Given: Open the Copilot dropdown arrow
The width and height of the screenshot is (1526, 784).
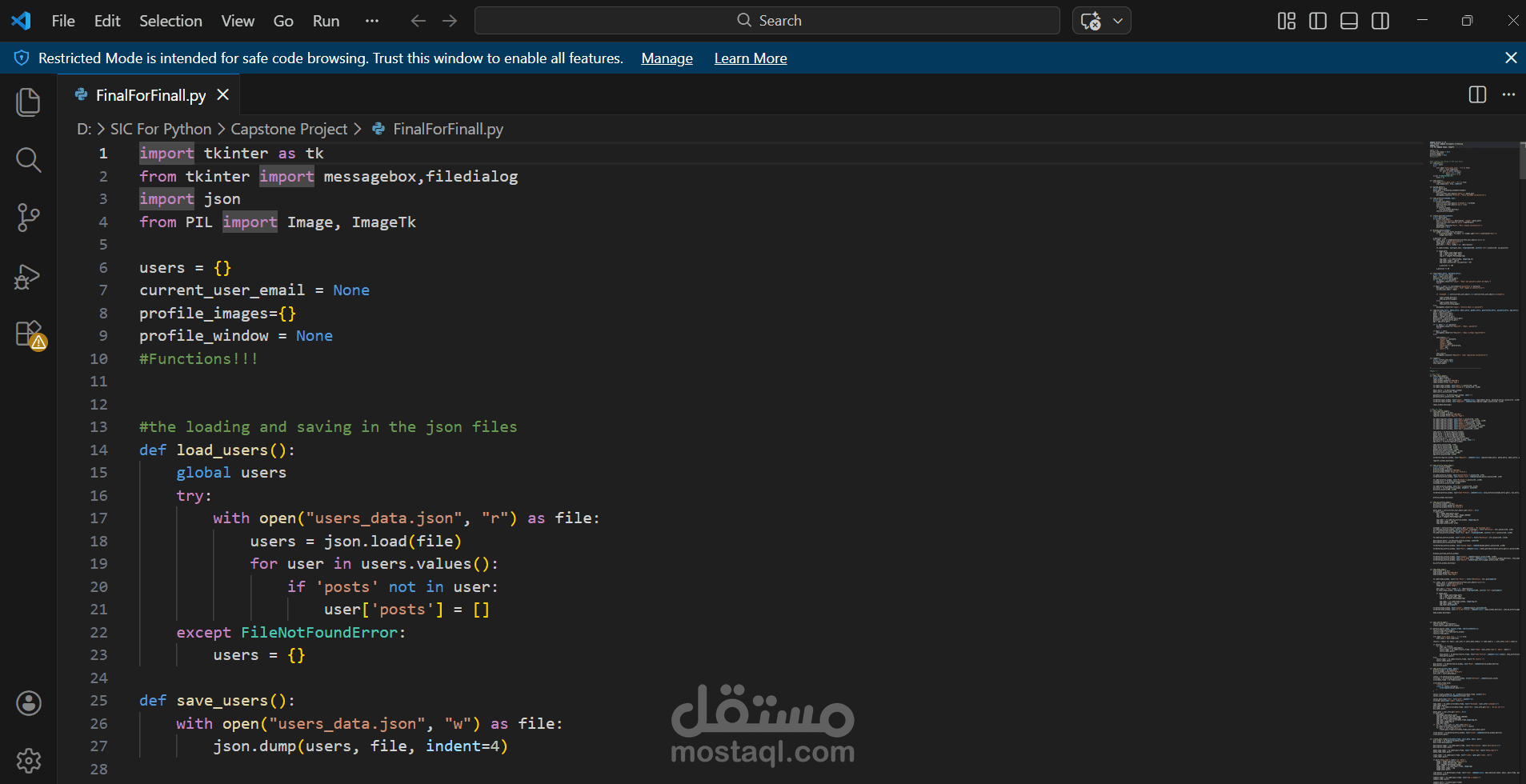Looking at the screenshot, I should 1118,21.
